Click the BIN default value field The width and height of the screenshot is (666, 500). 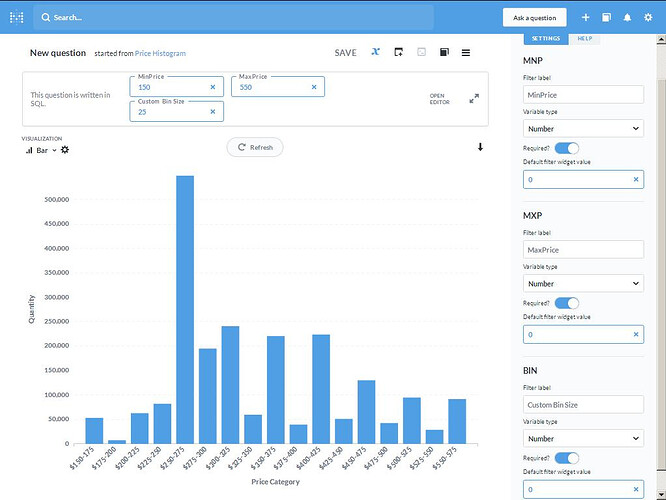[x=583, y=489]
